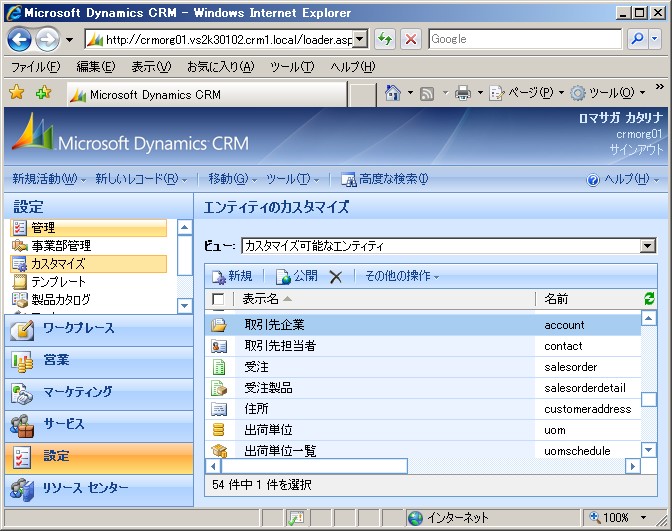
Task: Click the ヘルプ question mark icon
Action: point(593,180)
